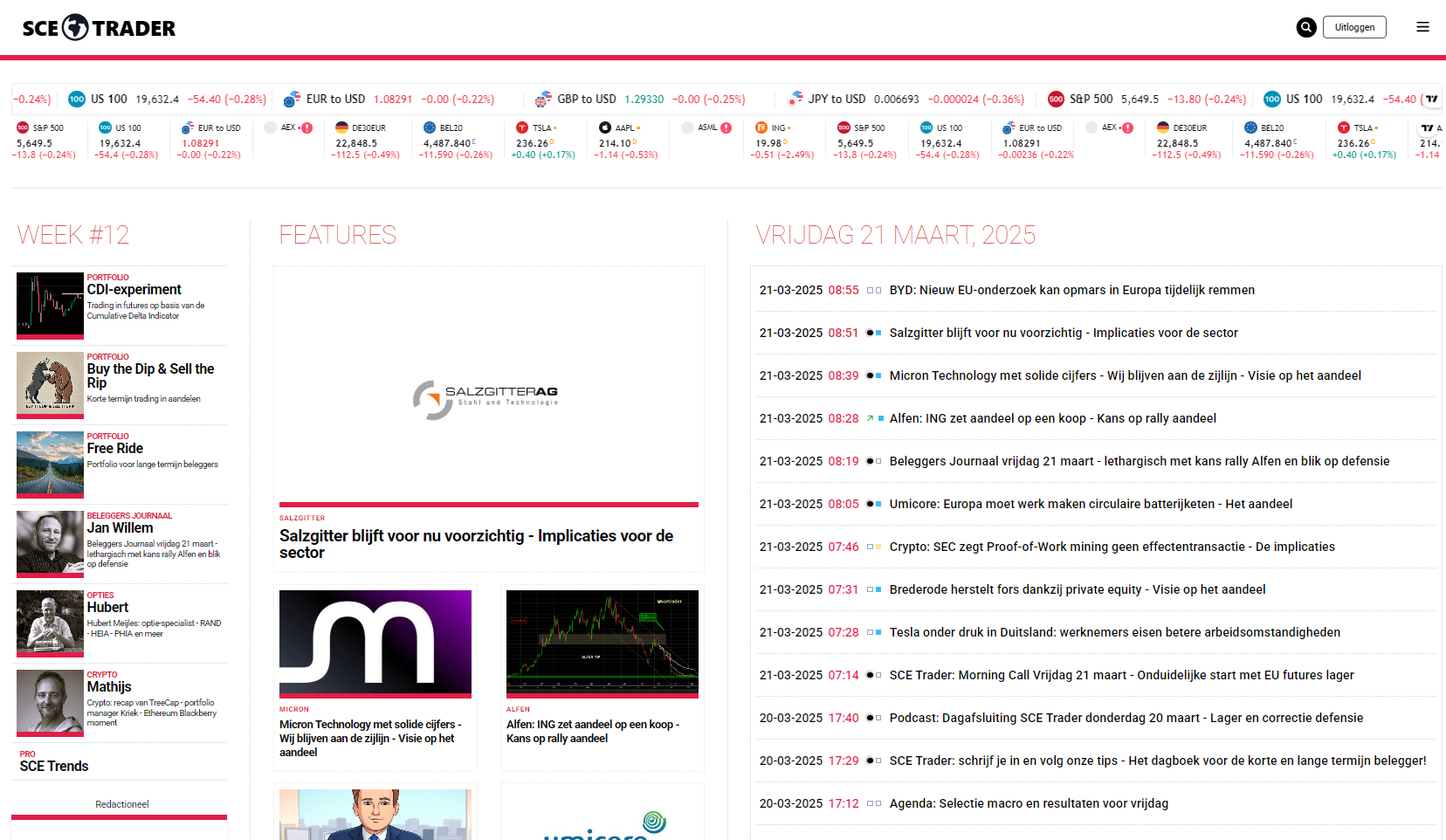Click the JPY to USD rate 0.006693
Viewport: 1446px width, 840px height.
pos(897,100)
